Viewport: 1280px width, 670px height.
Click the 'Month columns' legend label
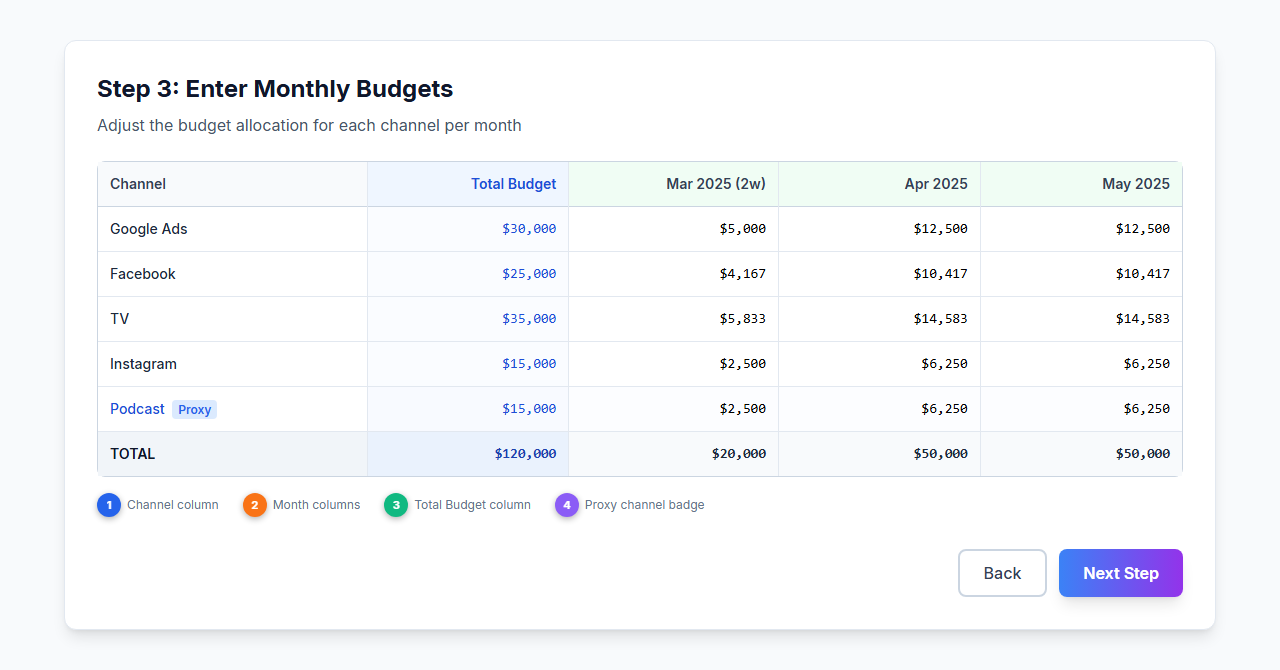316,505
